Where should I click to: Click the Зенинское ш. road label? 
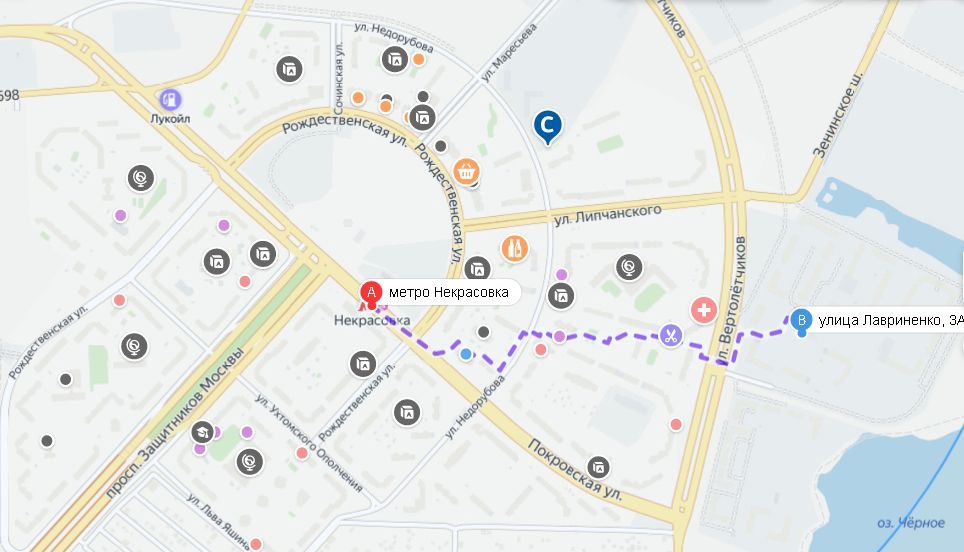(837, 116)
